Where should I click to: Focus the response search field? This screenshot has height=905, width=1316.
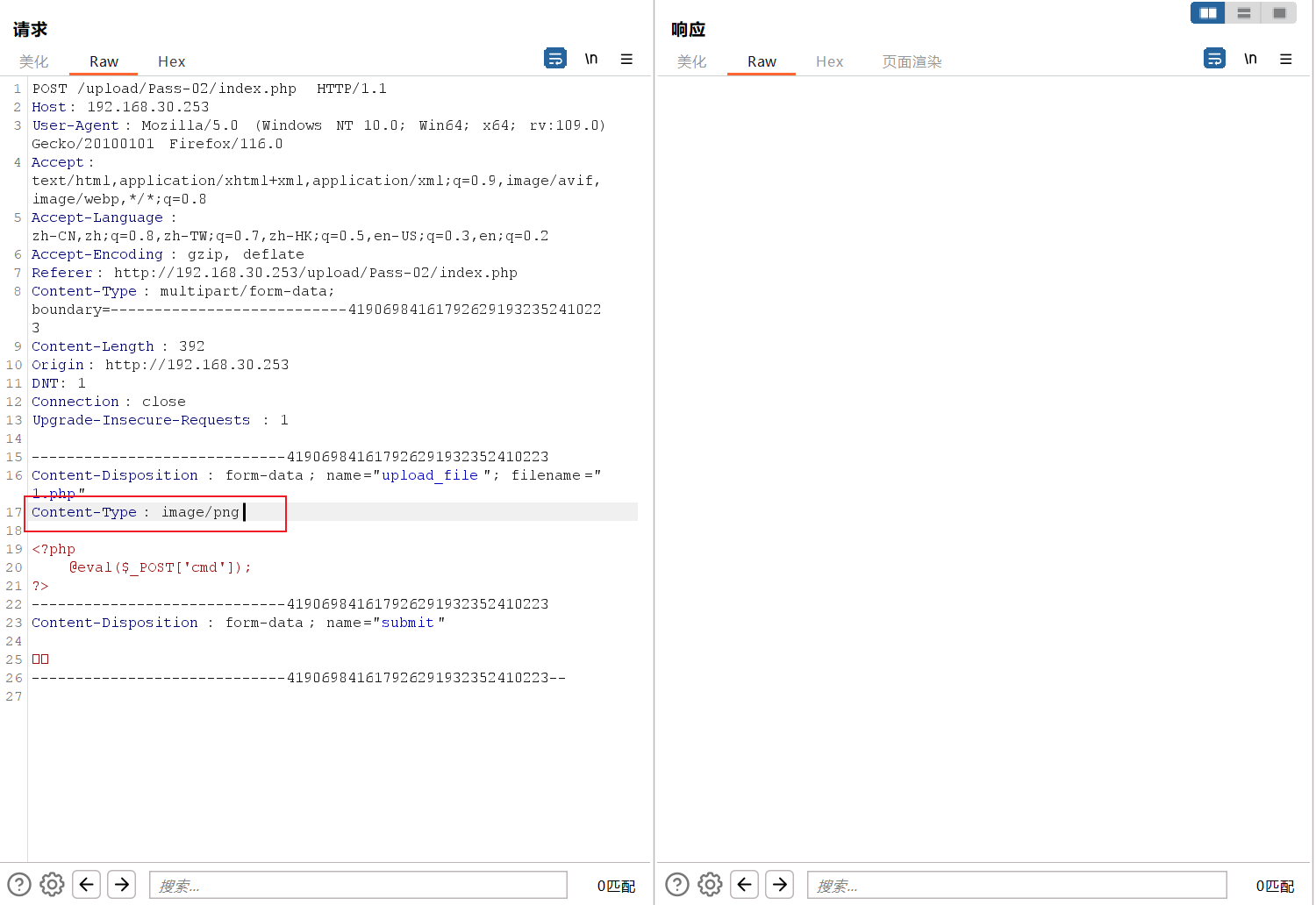[x=1017, y=885]
